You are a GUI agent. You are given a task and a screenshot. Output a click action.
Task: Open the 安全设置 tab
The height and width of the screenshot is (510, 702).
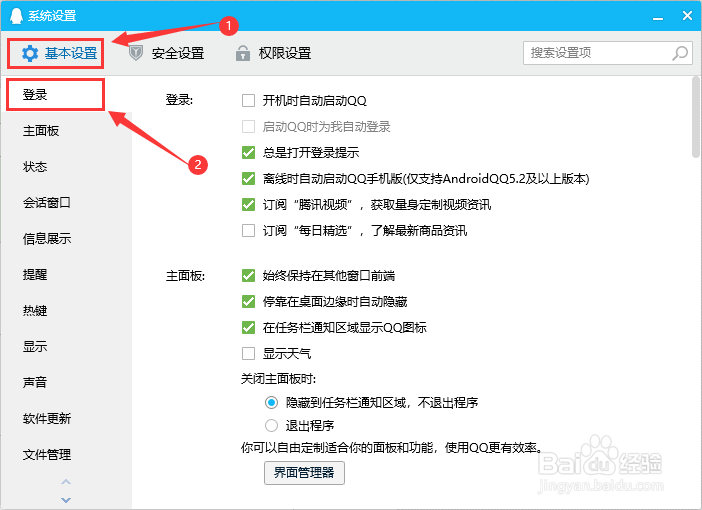coord(167,53)
